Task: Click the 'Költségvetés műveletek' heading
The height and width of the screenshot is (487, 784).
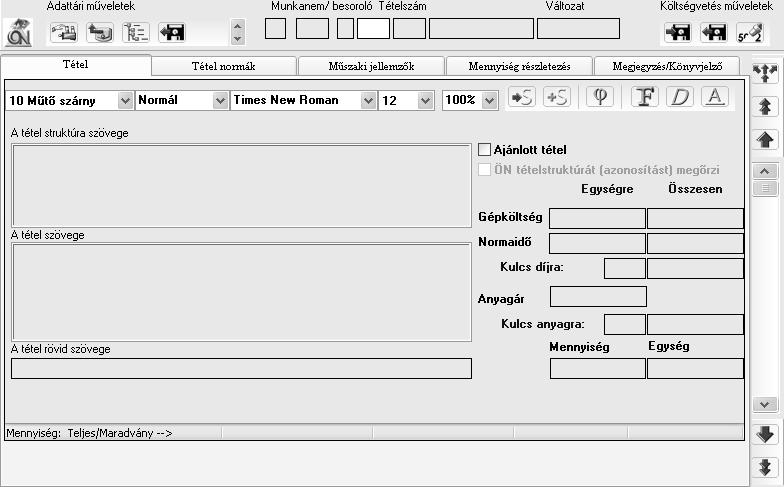Action: point(716,6)
